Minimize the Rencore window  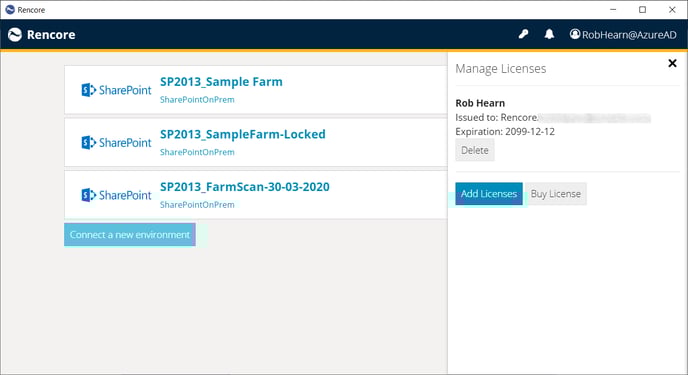613,10
